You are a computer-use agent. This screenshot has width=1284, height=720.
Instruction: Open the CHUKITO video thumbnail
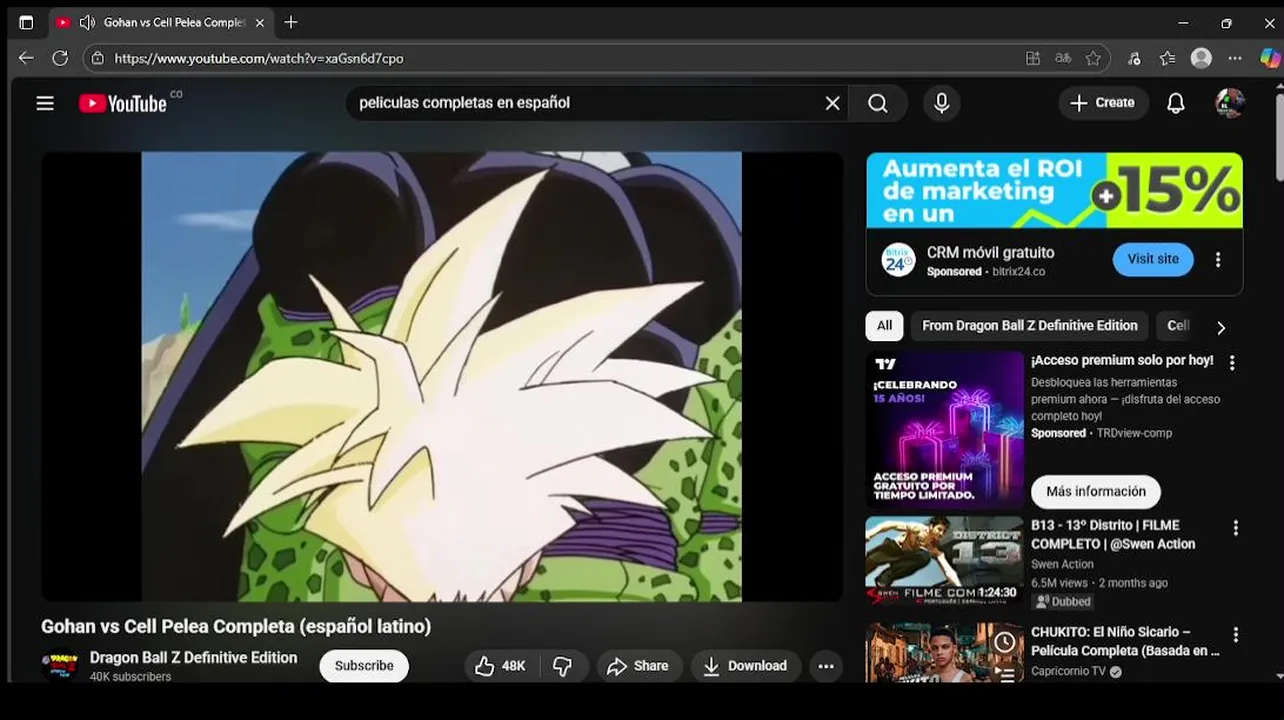944,653
